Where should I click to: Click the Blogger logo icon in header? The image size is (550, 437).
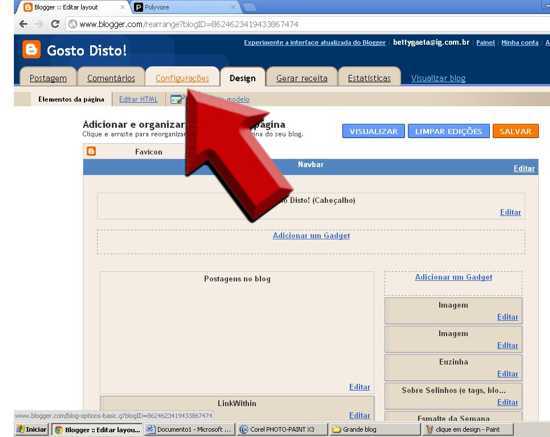coord(32,49)
